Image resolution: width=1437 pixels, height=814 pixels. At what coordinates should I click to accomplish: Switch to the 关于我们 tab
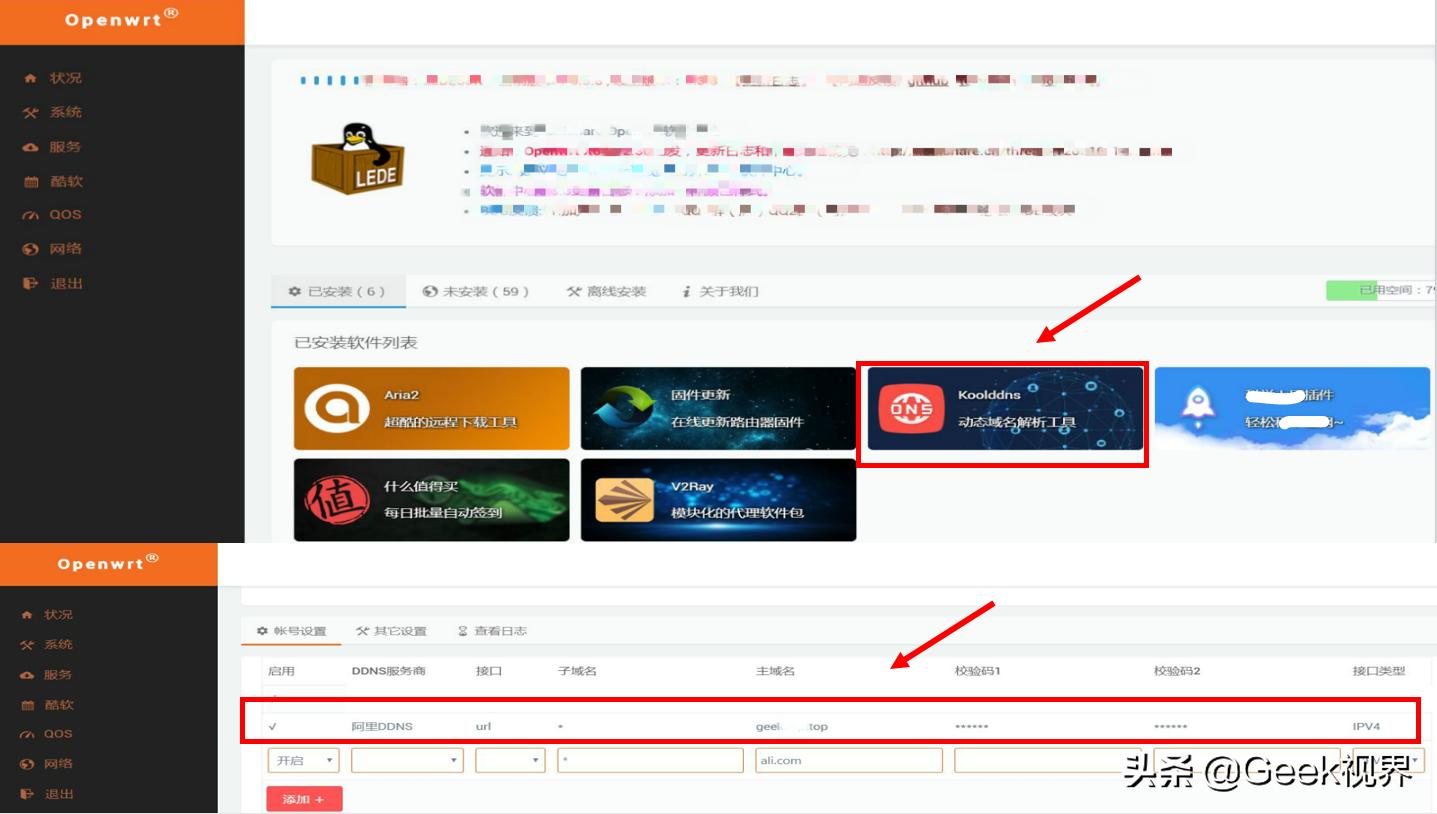click(720, 292)
